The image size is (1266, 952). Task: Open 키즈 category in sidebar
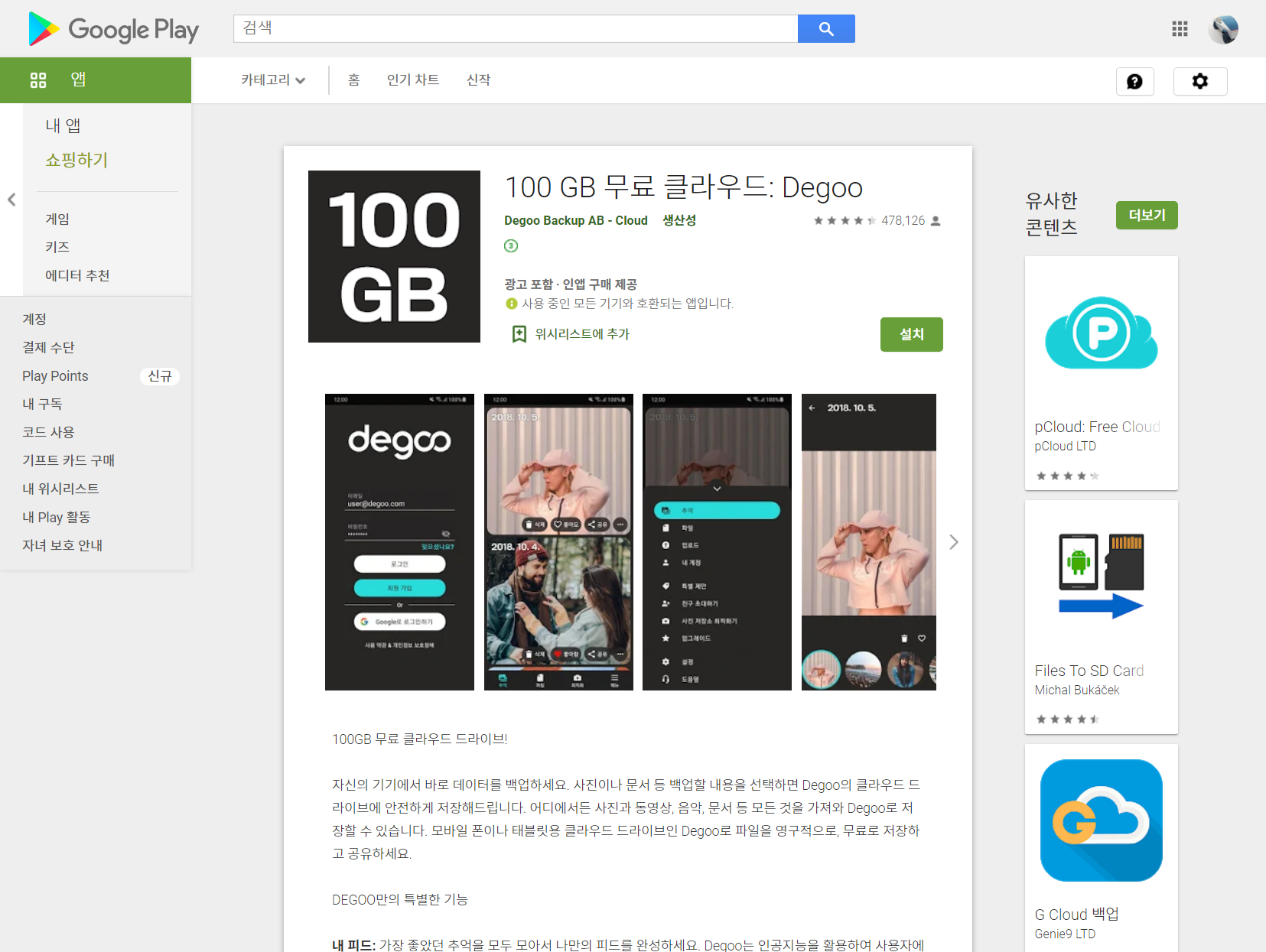point(57,247)
